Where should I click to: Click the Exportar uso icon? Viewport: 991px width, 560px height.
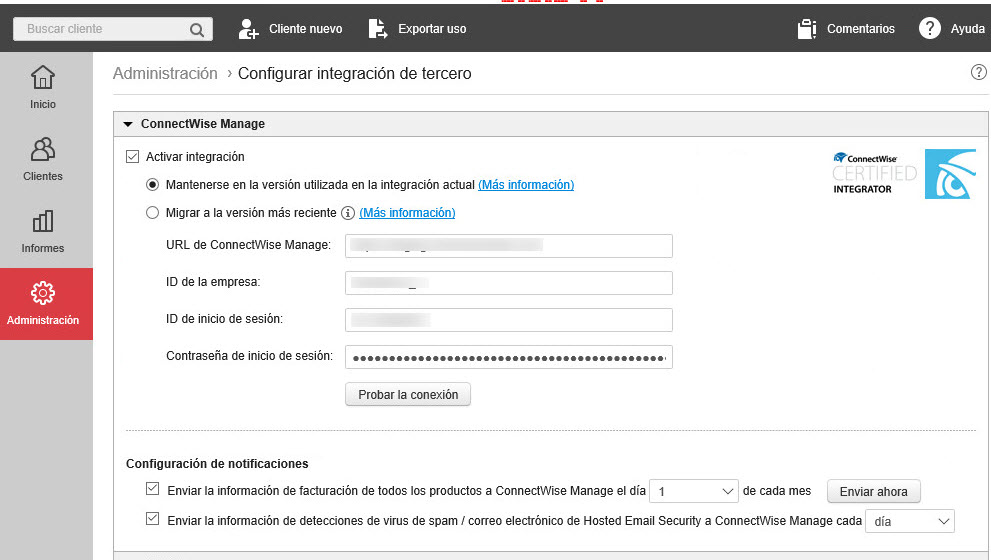[x=378, y=29]
